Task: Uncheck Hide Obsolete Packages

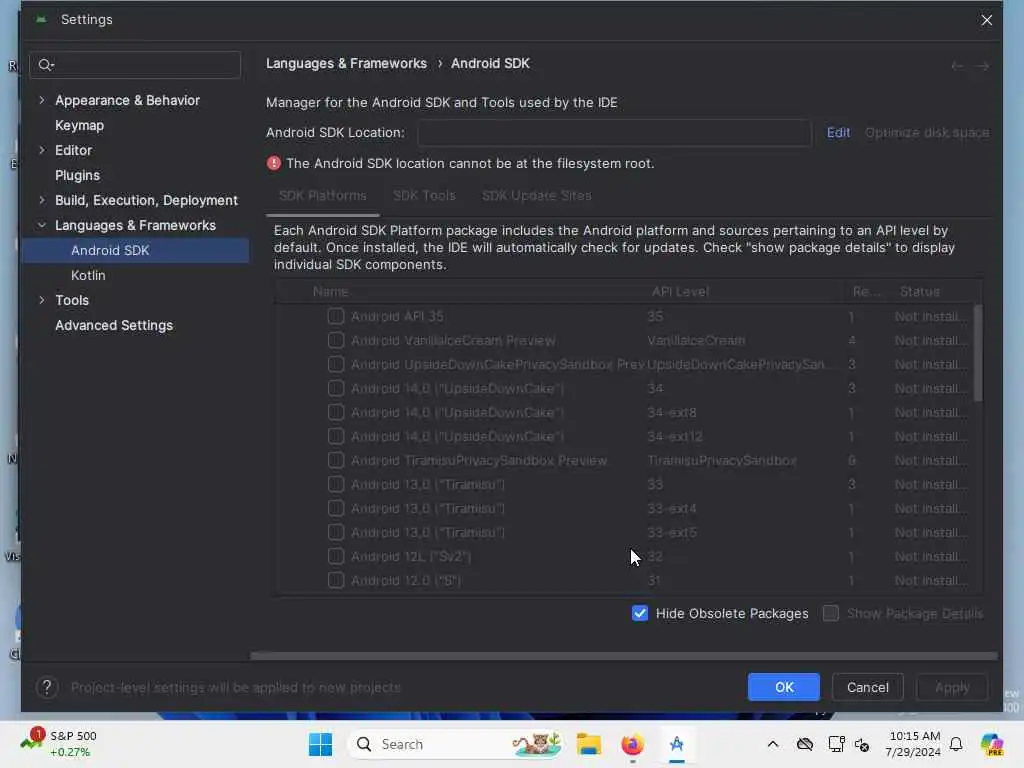Action: [640, 613]
